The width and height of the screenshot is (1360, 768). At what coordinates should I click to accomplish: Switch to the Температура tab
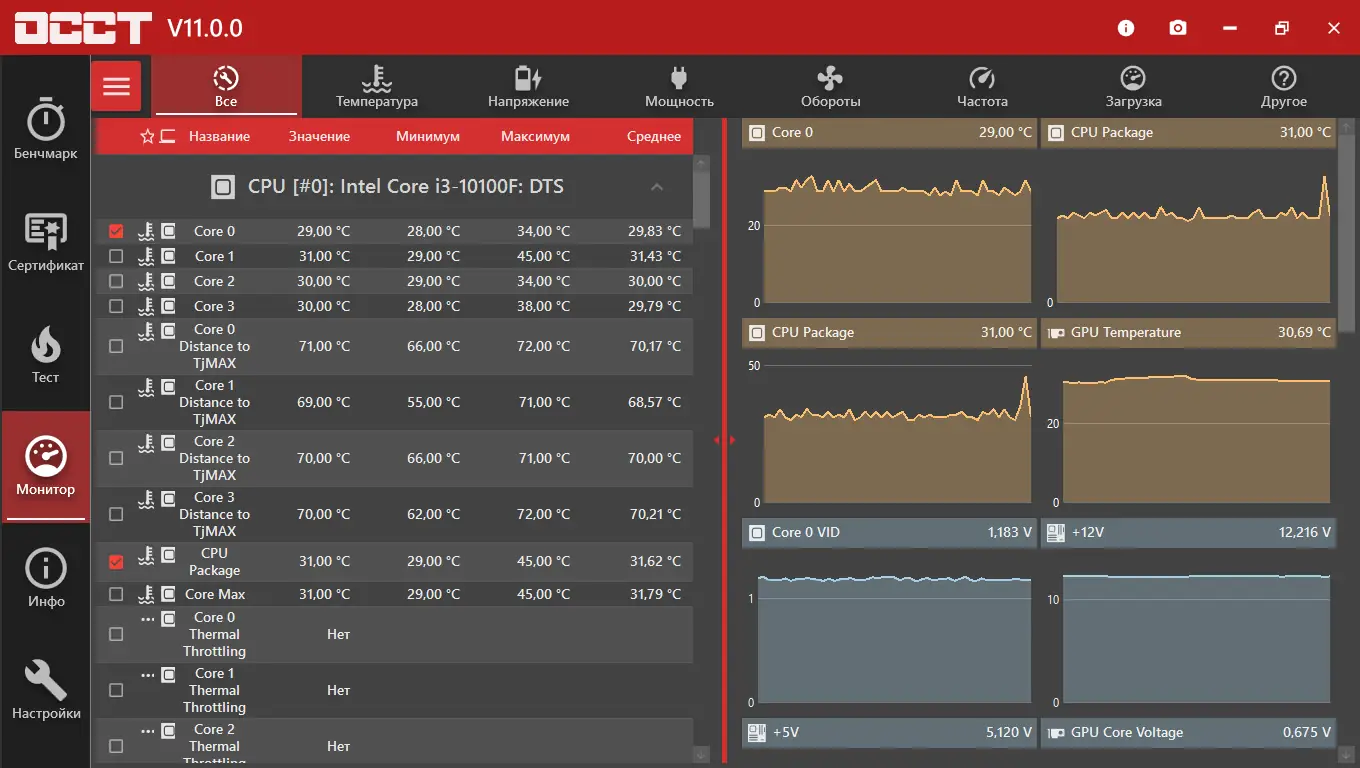[x=377, y=86]
